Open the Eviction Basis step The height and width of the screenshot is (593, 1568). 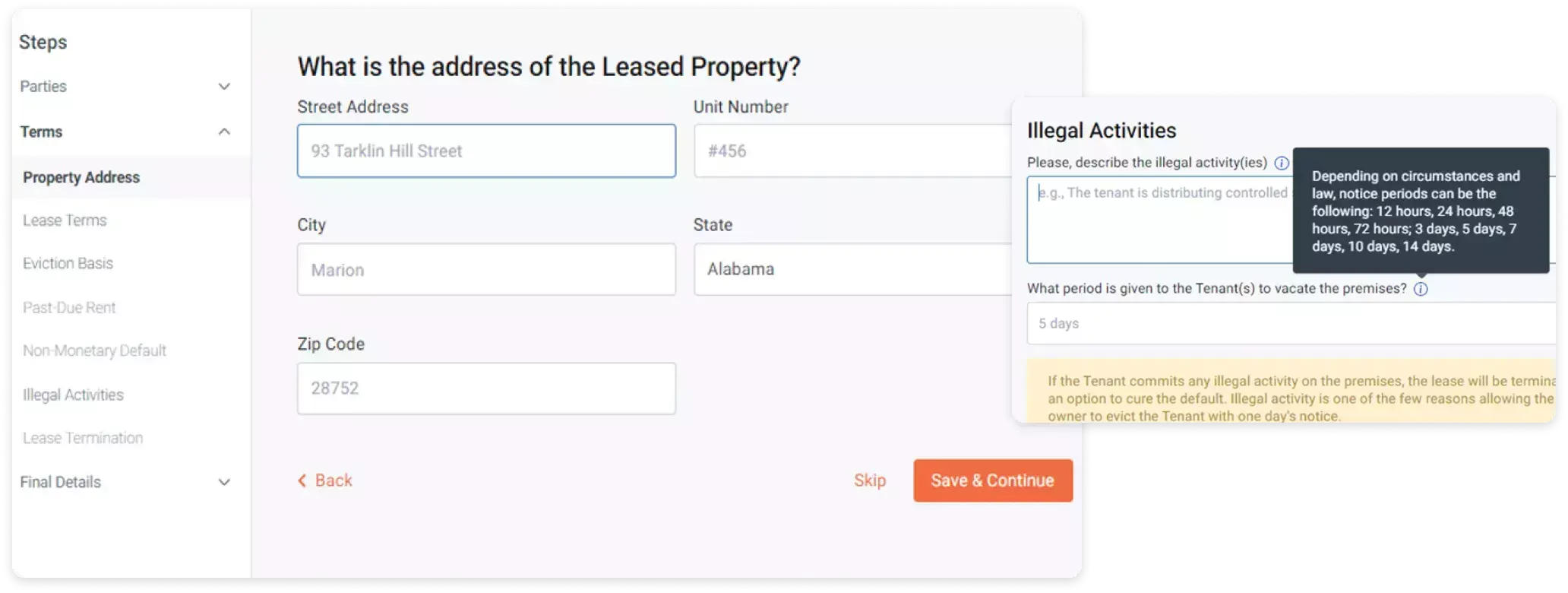click(68, 263)
